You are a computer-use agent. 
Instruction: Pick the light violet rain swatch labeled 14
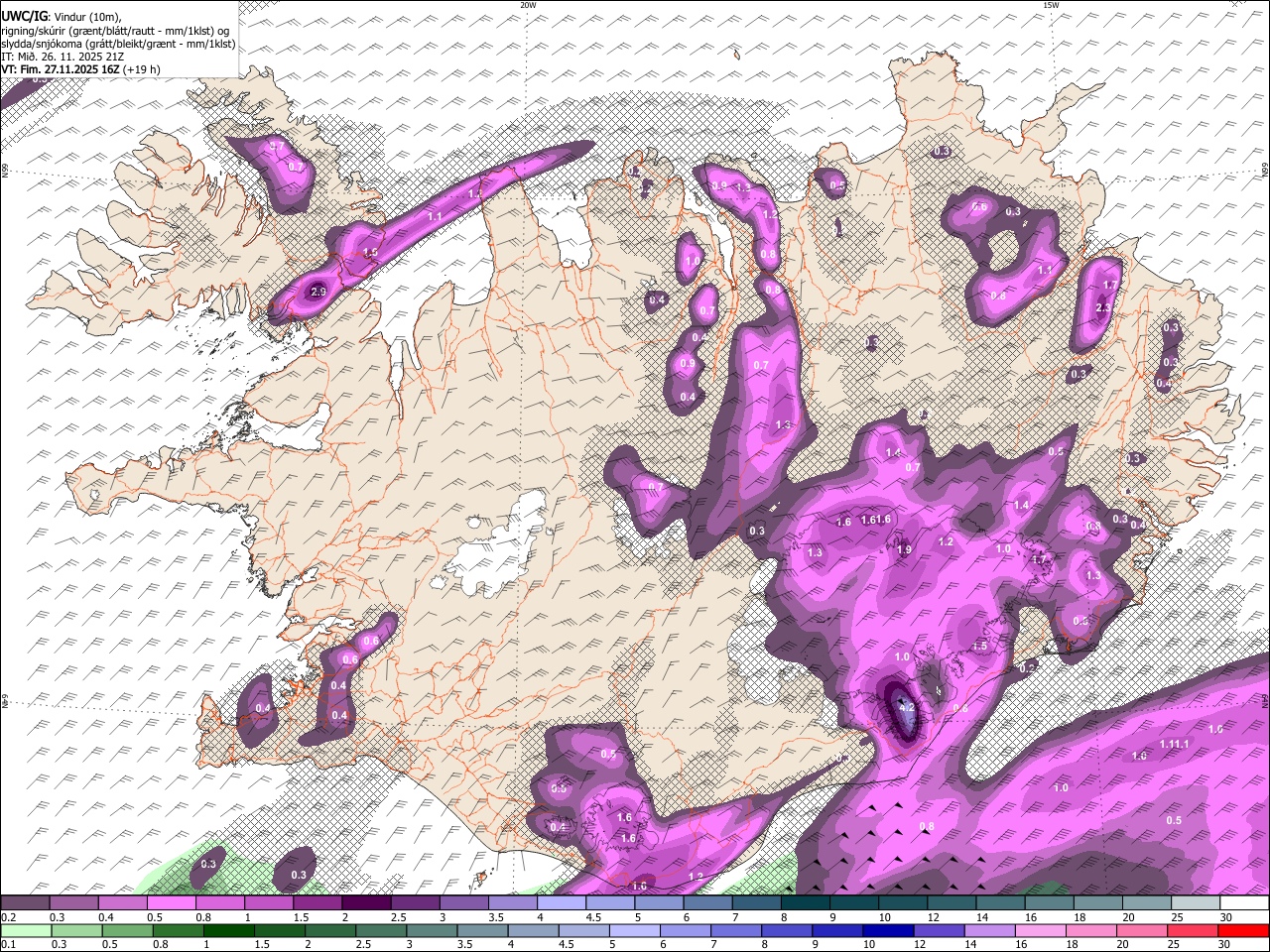pyautogui.click(x=989, y=930)
